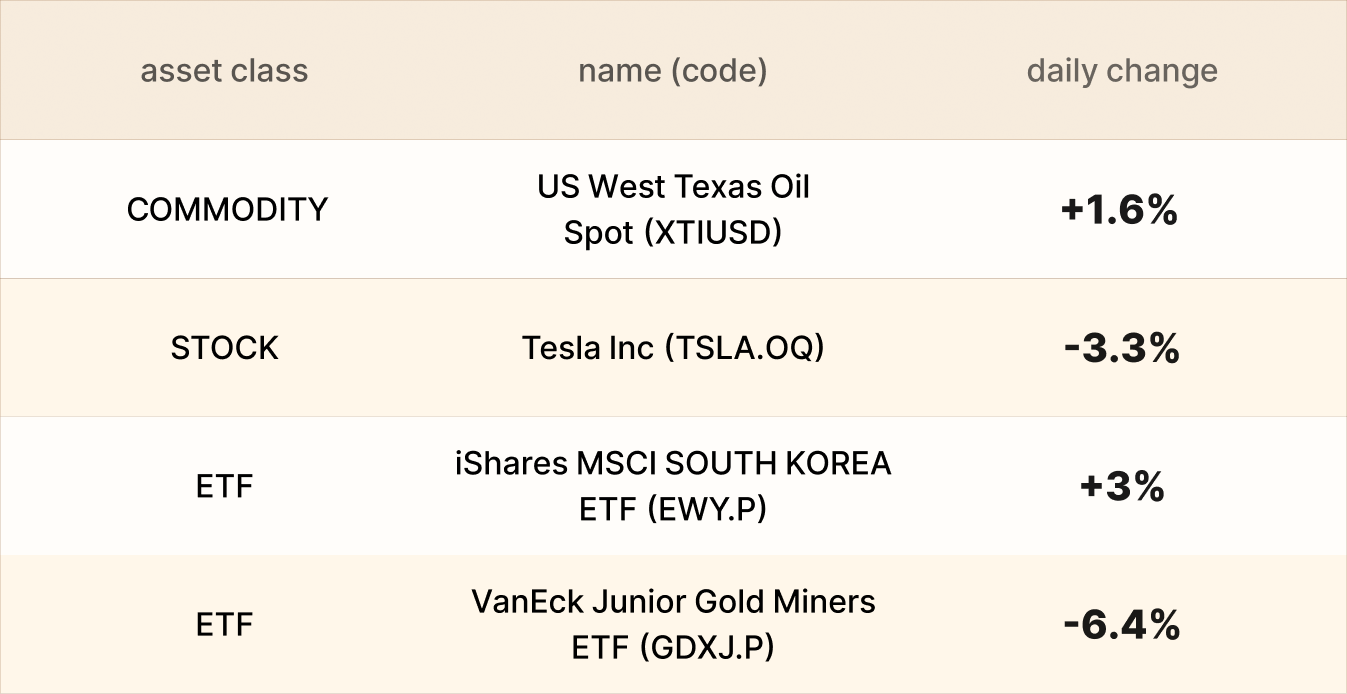Select the COMMODITY asset class cell

(x=227, y=210)
